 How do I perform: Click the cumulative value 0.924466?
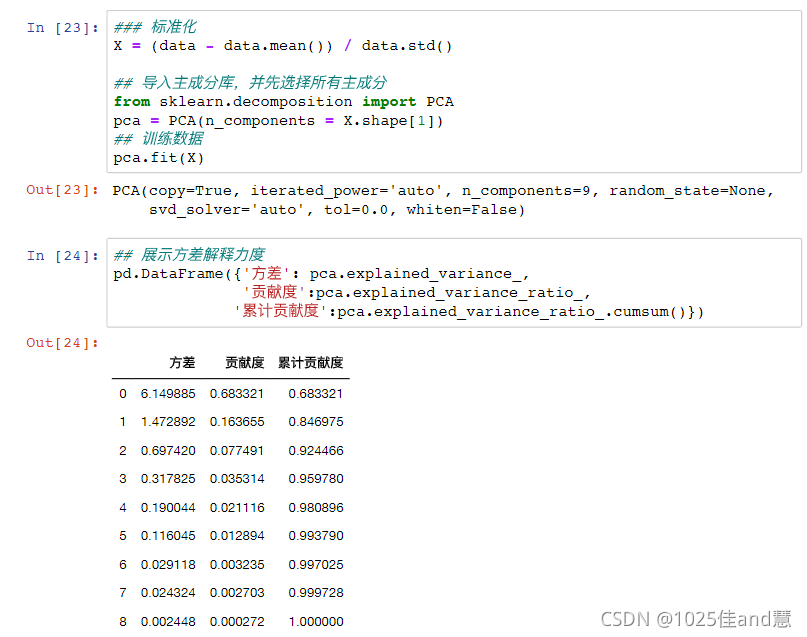tap(315, 451)
